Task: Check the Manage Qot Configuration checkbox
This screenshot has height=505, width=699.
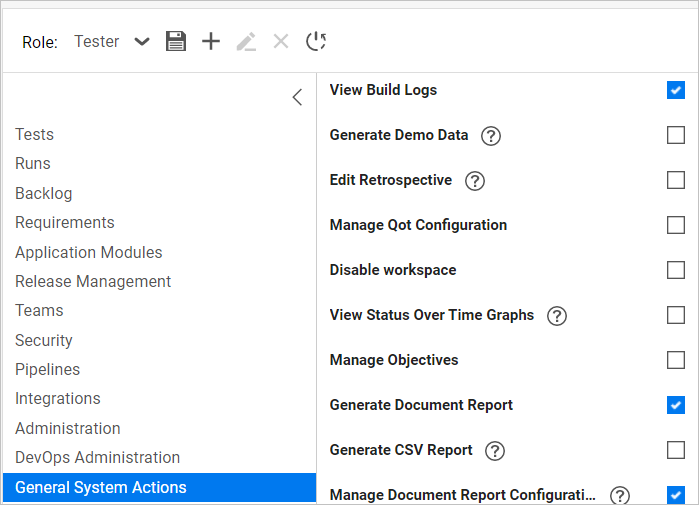Action: click(676, 225)
